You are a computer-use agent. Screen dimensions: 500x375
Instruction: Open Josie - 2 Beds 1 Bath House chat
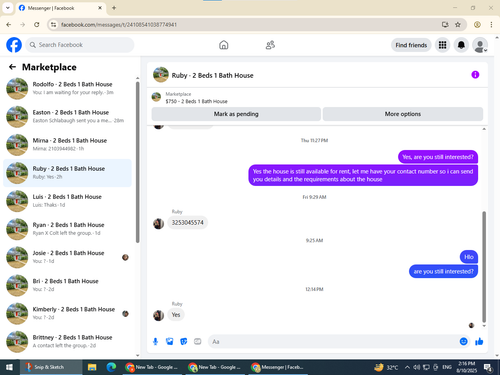coord(68,257)
